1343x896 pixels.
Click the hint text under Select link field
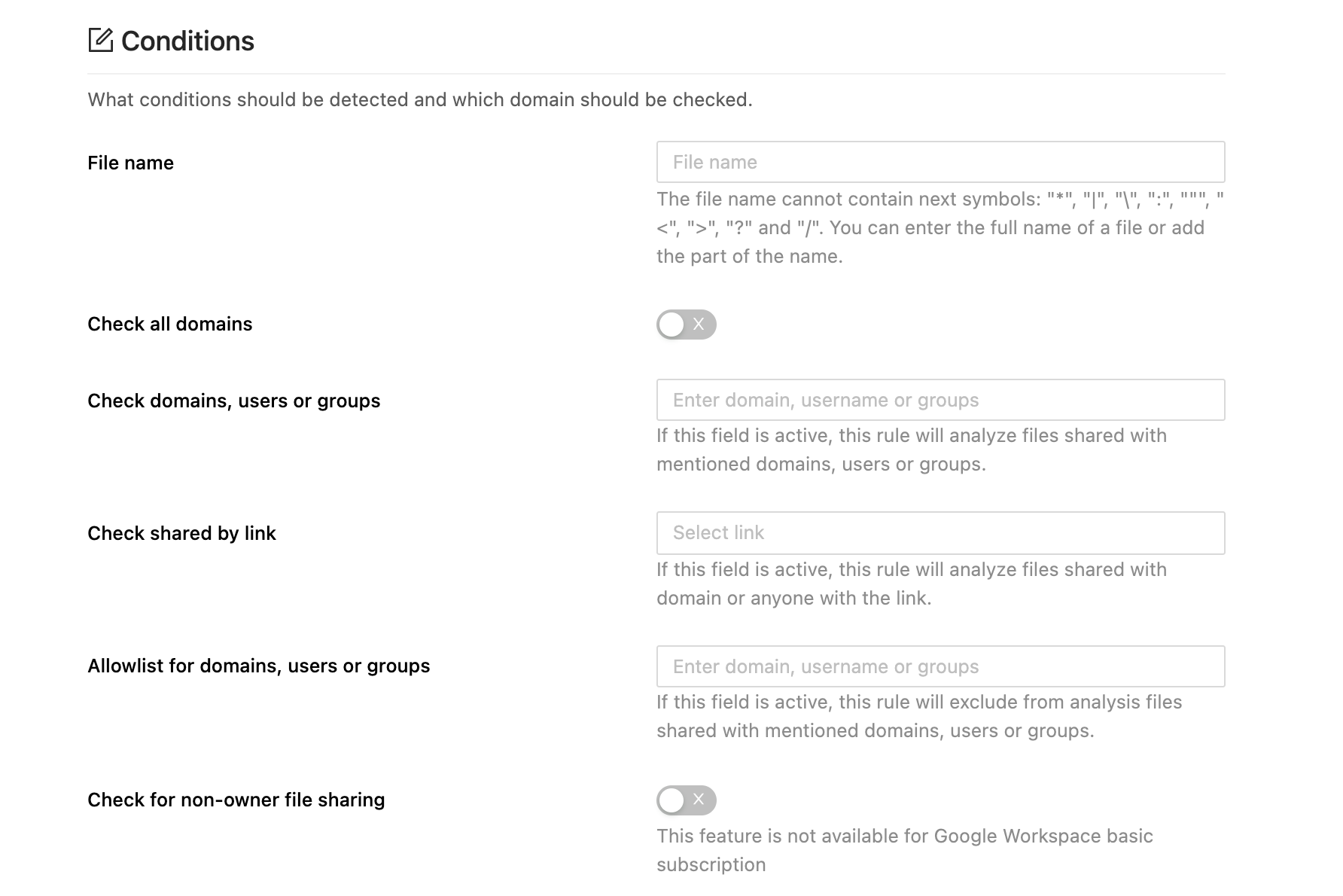click(x=911, y=584)
